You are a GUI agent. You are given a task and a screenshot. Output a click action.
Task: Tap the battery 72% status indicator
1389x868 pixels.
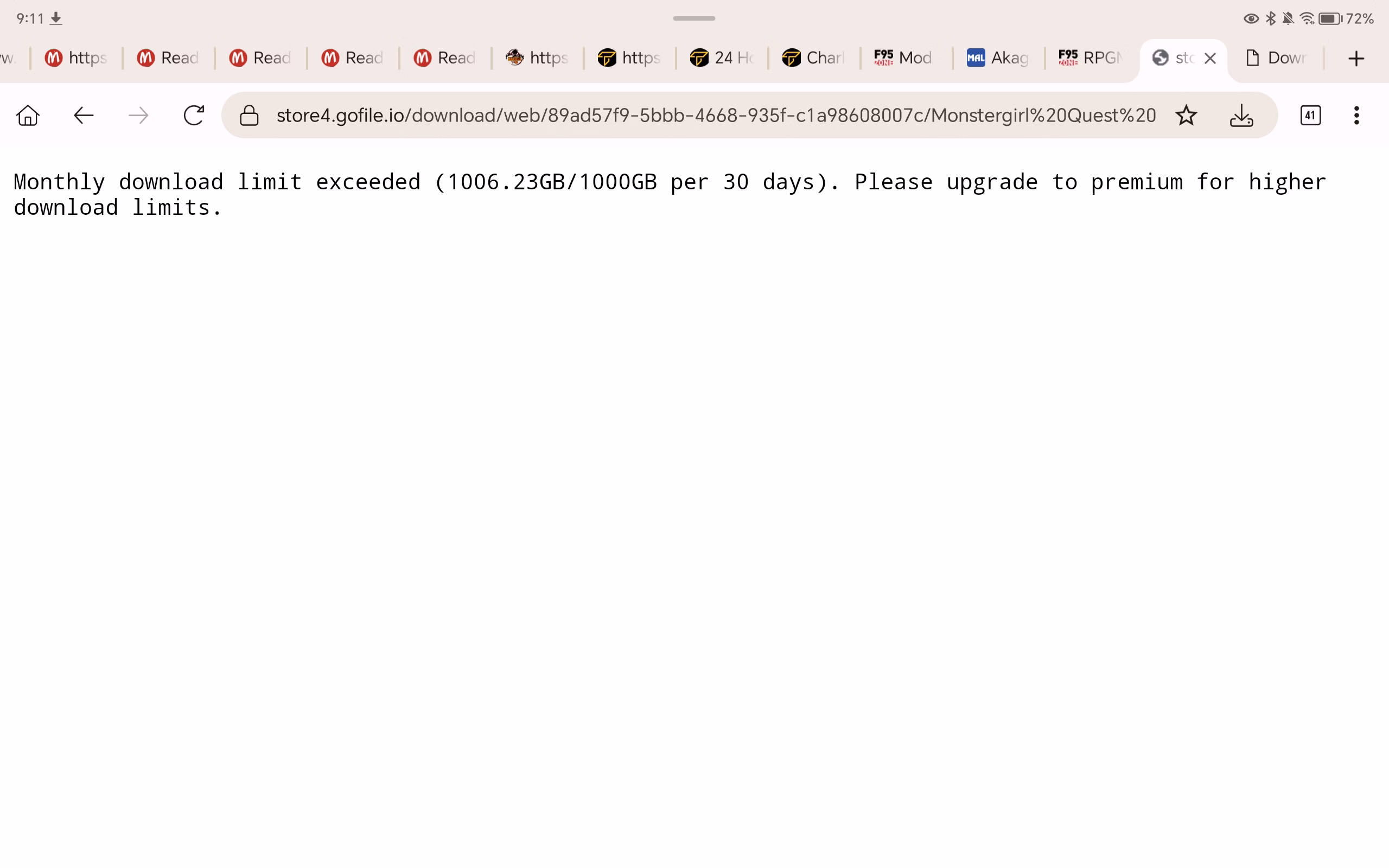(1345, 19)
